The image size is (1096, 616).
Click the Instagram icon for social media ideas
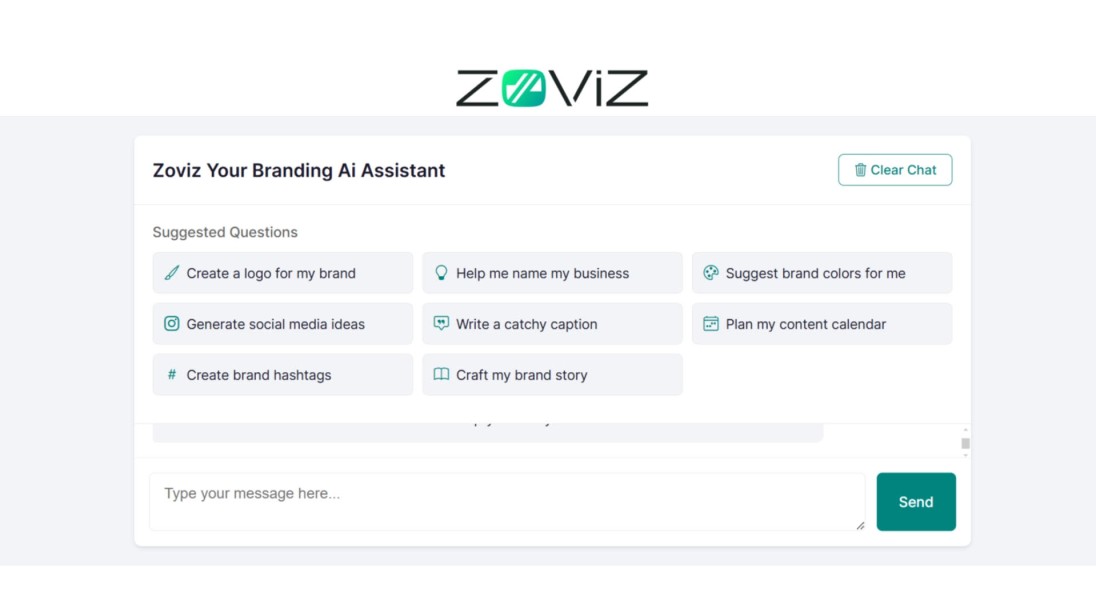[171, 324]
